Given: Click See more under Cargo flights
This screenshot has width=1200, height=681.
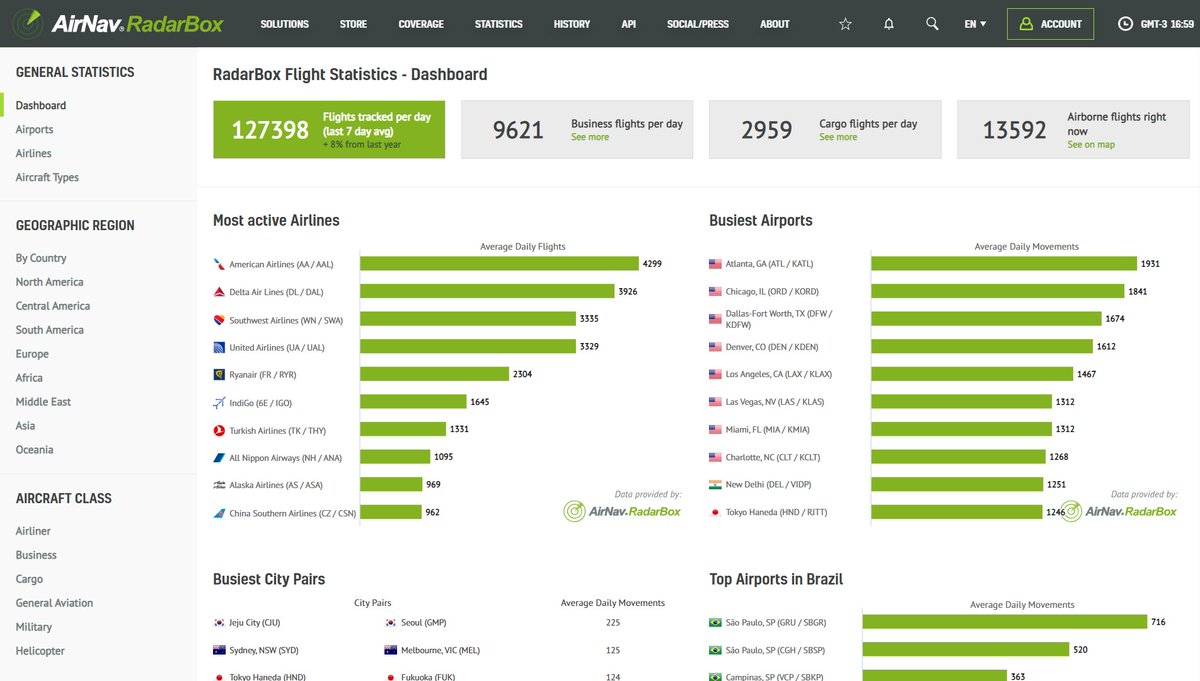Looking at the screenshot, I should coord(838,137).
